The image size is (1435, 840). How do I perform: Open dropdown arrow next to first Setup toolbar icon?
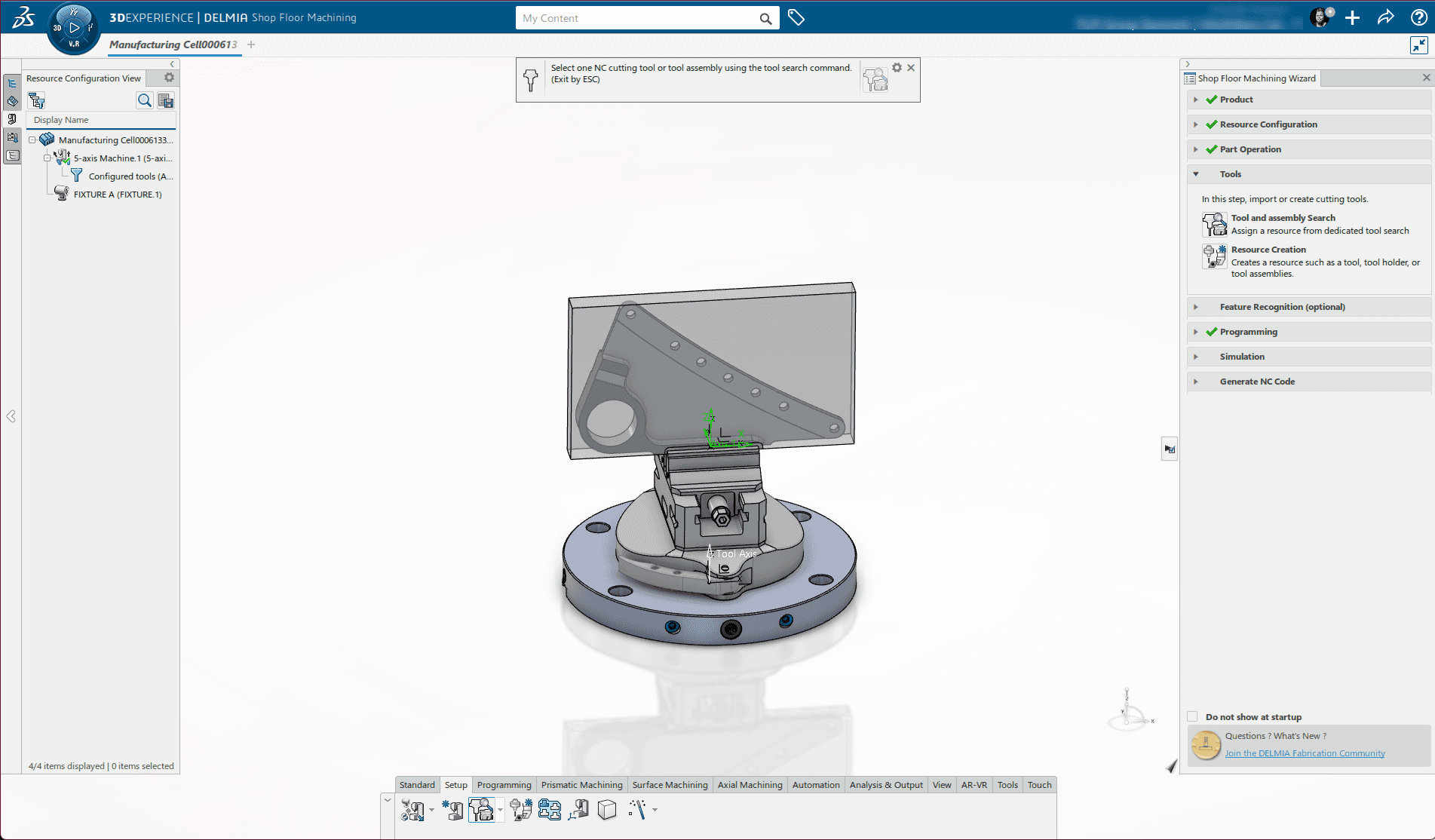431,811
